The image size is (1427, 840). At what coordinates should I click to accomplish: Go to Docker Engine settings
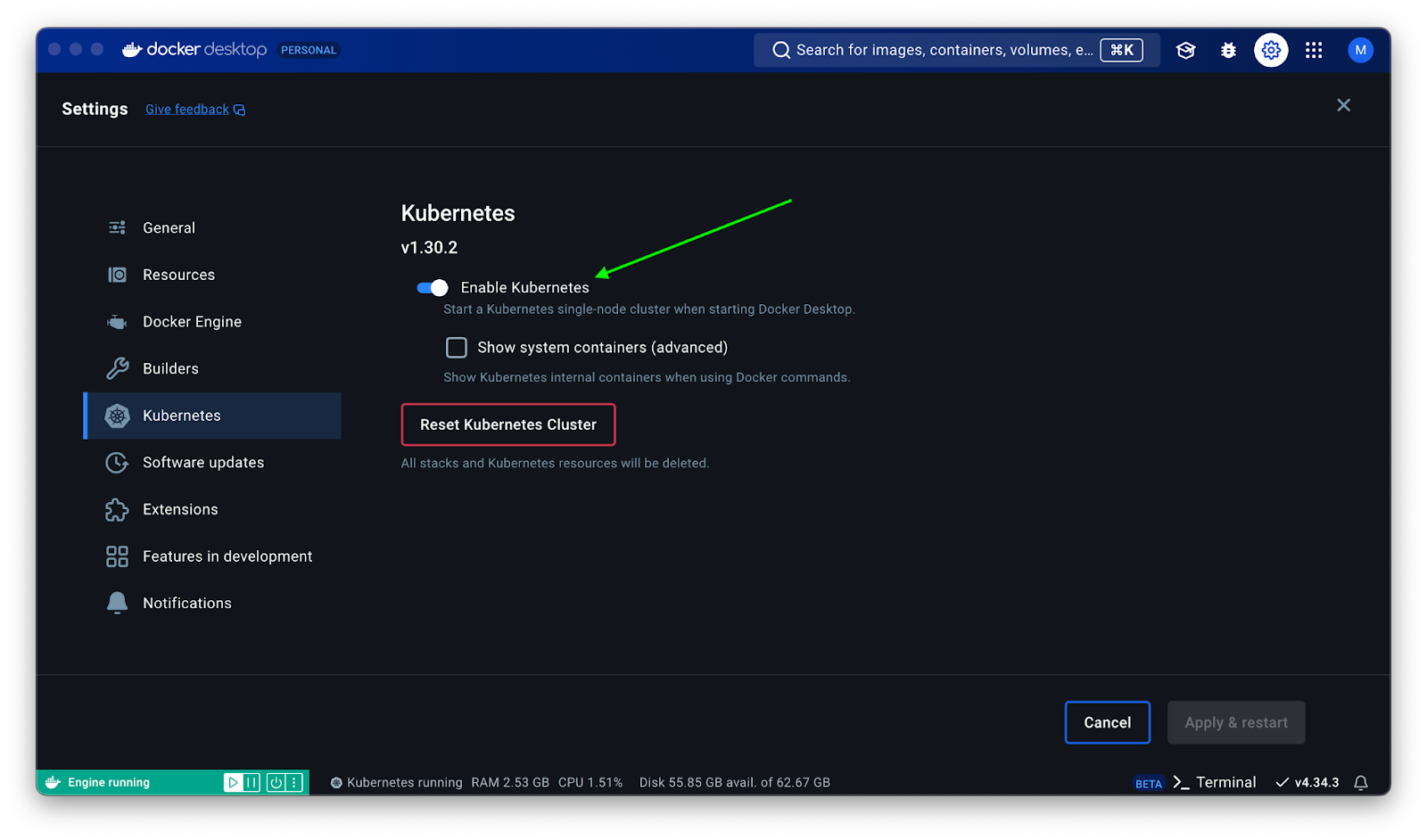coord(212,322)
